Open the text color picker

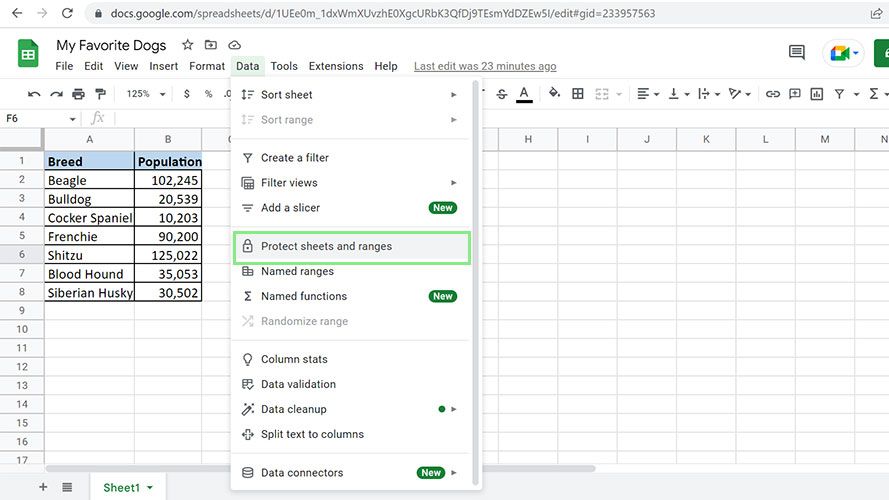click(524, 94)
